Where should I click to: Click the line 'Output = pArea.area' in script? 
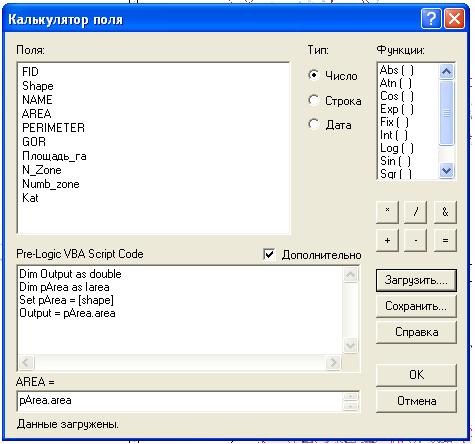67,313
